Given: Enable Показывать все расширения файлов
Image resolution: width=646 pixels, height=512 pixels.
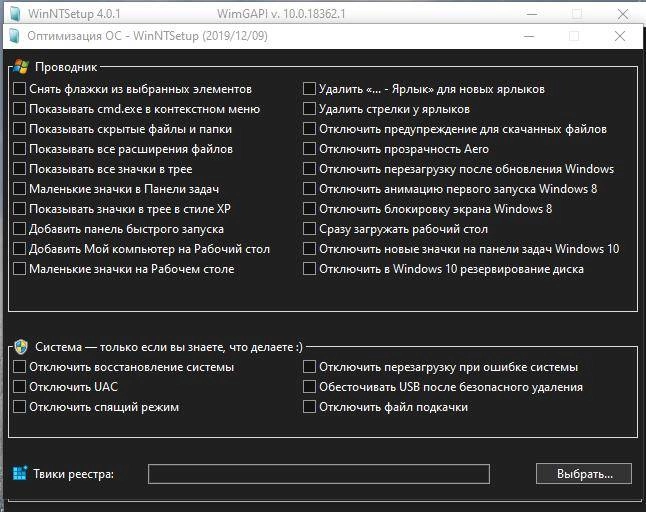Looking at the screenshot, I should click(x=19, y=149).
